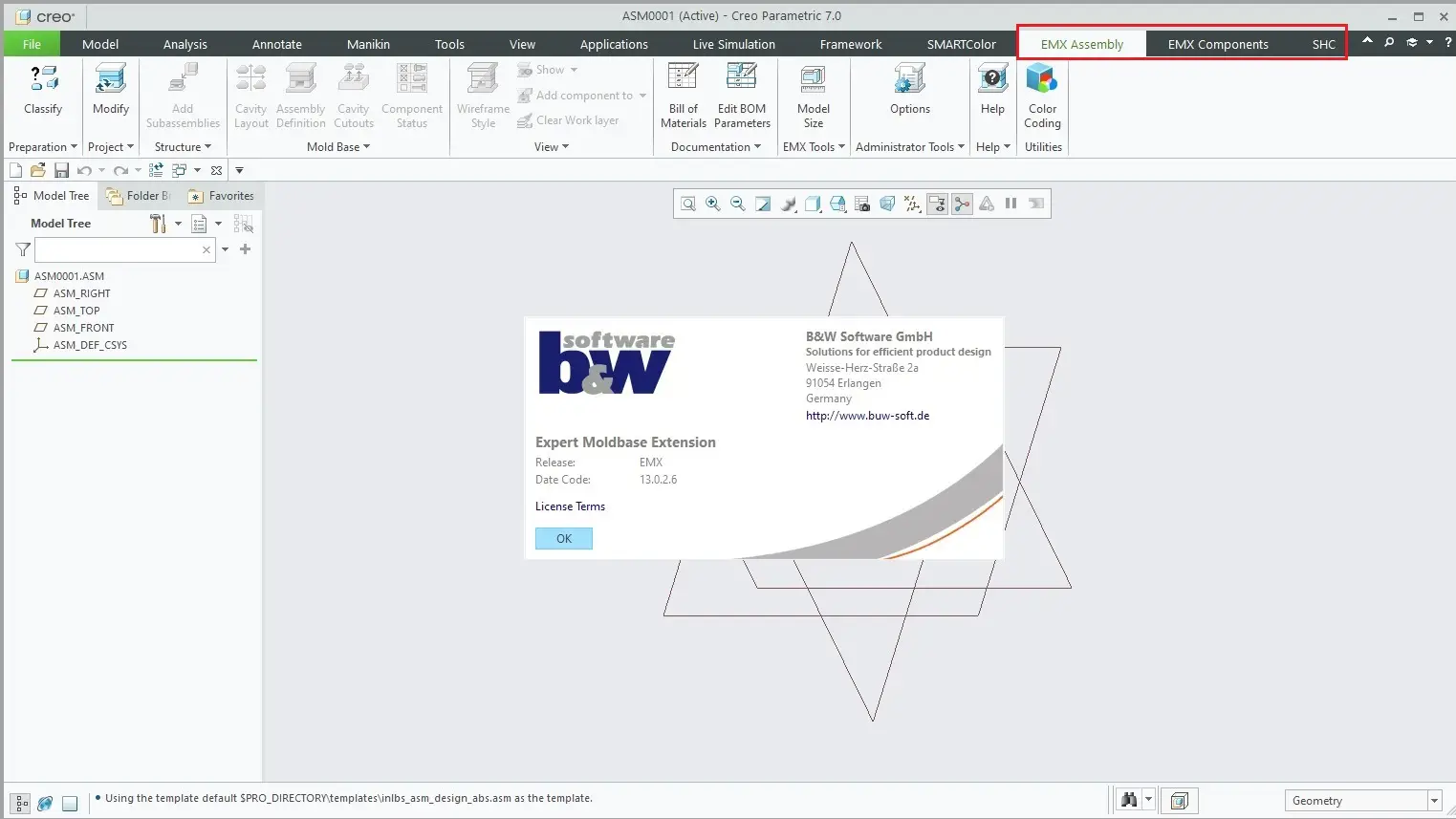Open the View Manager icon
This screenshot has height=819, width=1456.
pos(862,204)
